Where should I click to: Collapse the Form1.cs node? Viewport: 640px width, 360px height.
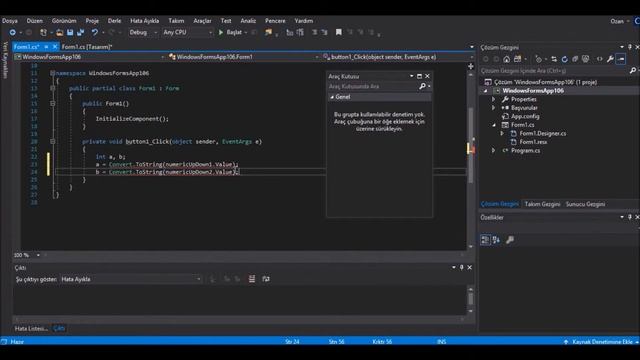[494, 125]
